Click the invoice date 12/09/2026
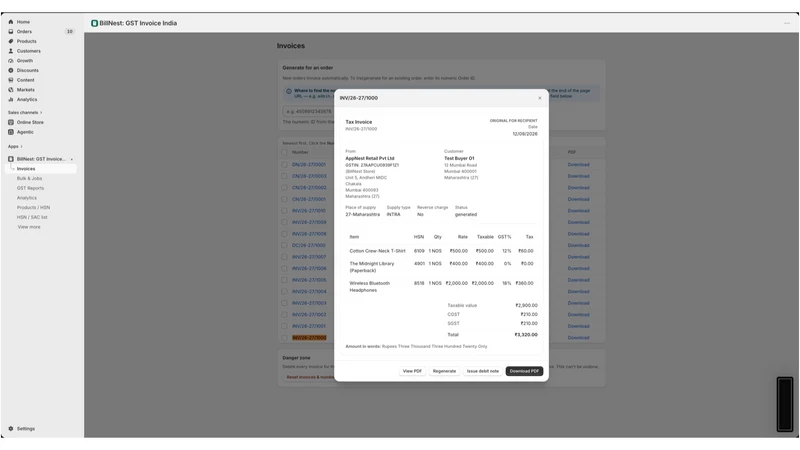 525,134
